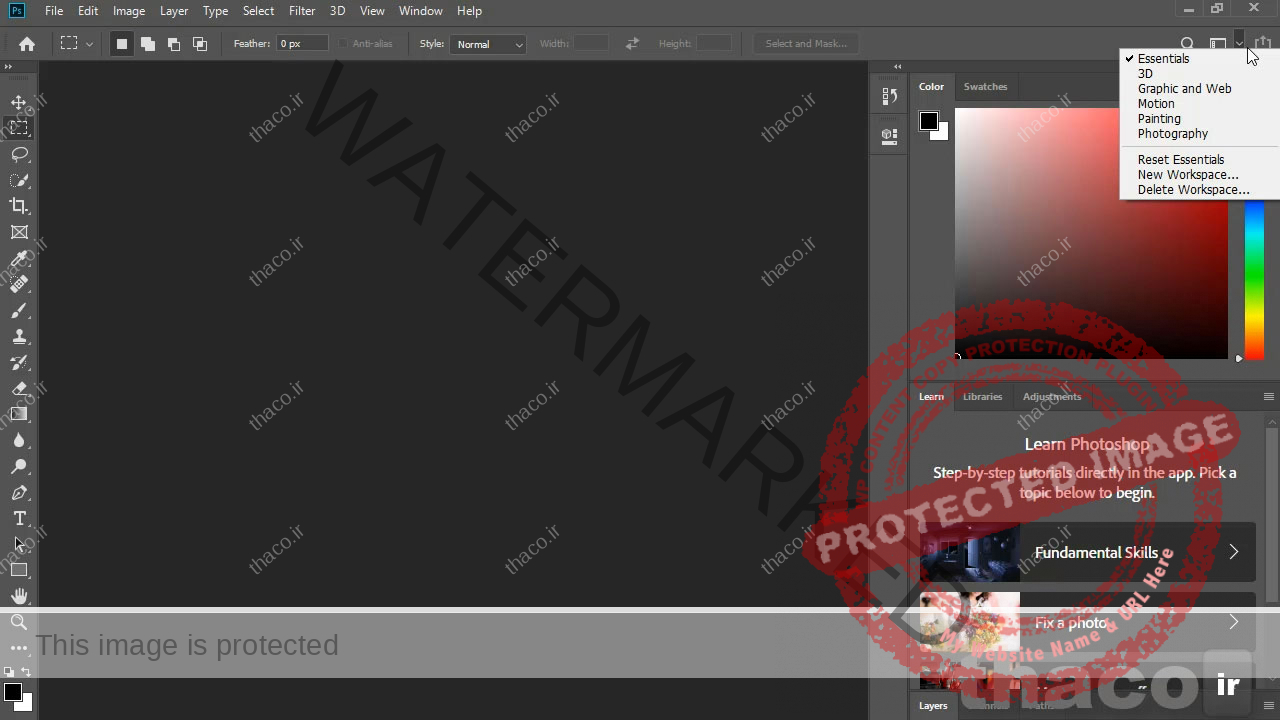Switch to the Libraries tab
This screenshot has width=1280, height=720.
982,397
